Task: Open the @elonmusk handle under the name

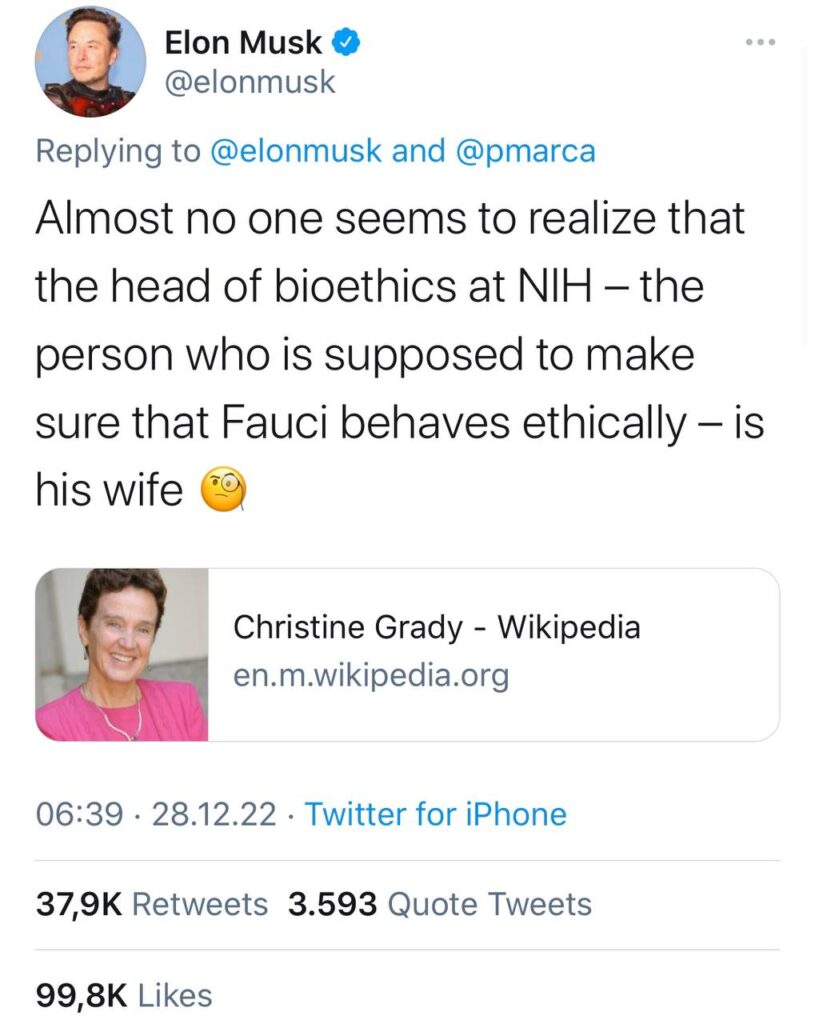Action: coord(250,82)
